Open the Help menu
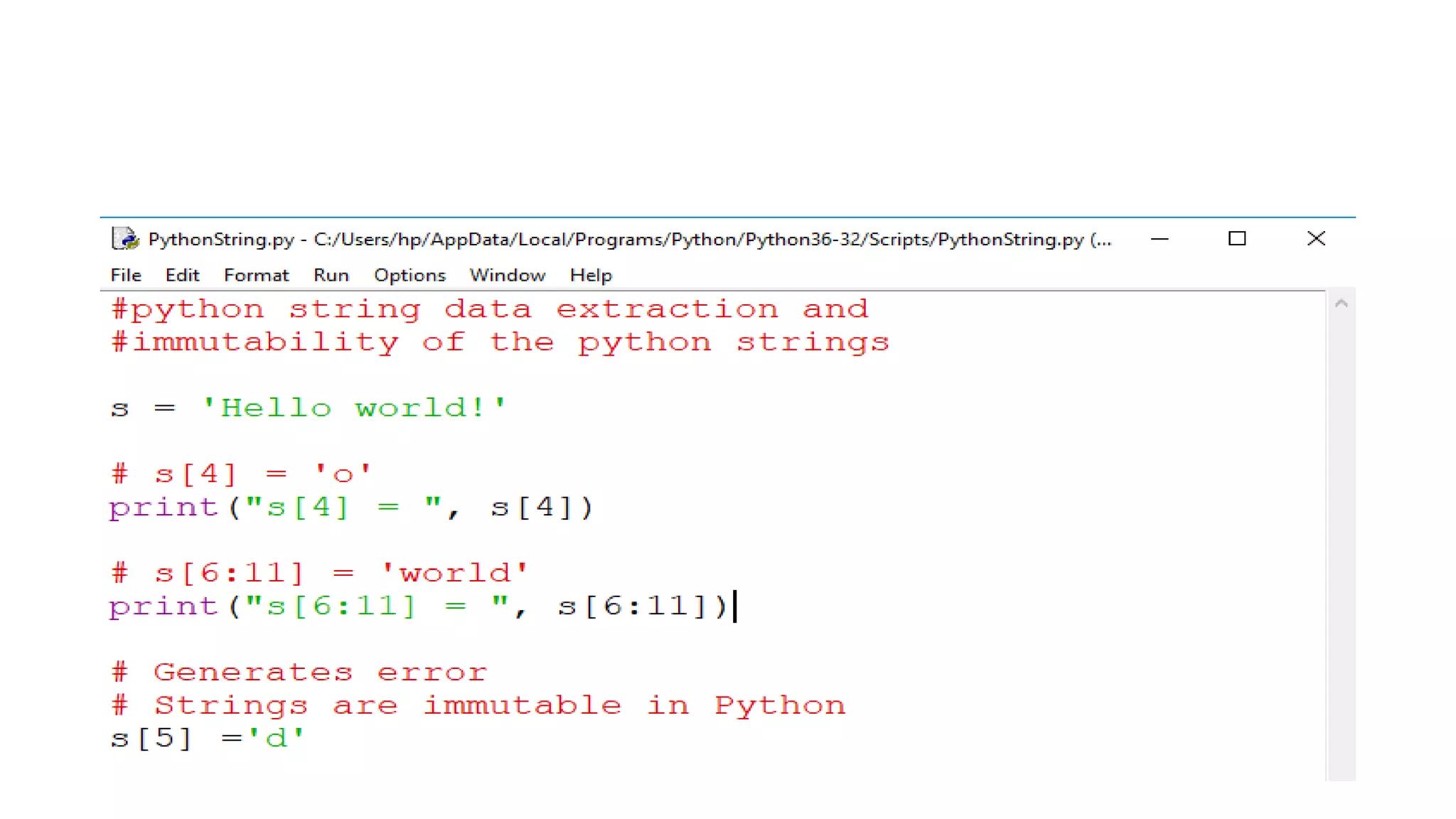1456x819 pixels. point(590,275)
